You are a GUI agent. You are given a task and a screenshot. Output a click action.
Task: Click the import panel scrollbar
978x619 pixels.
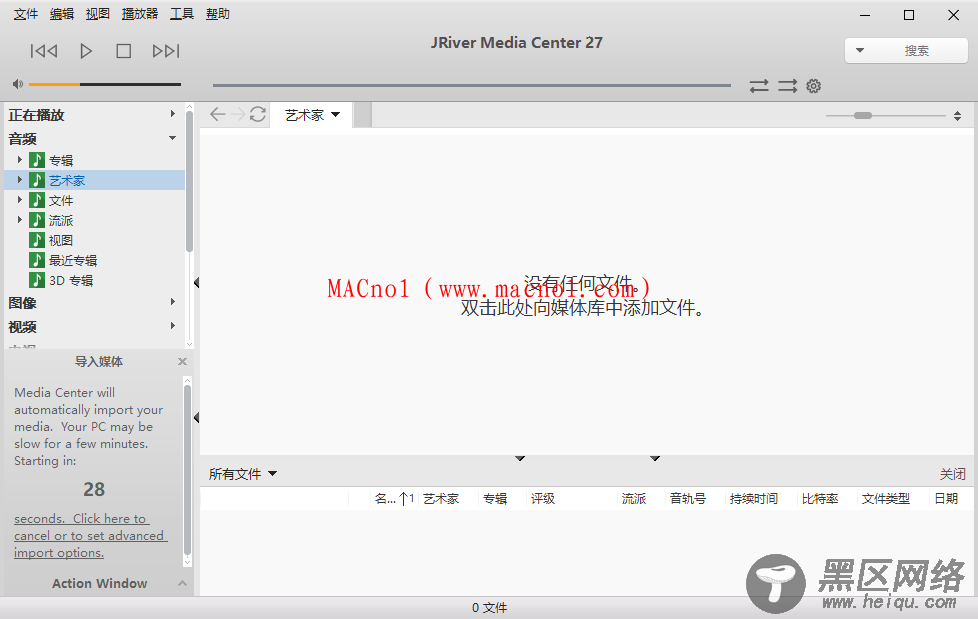pyautogui.click(x=187, y=470)
